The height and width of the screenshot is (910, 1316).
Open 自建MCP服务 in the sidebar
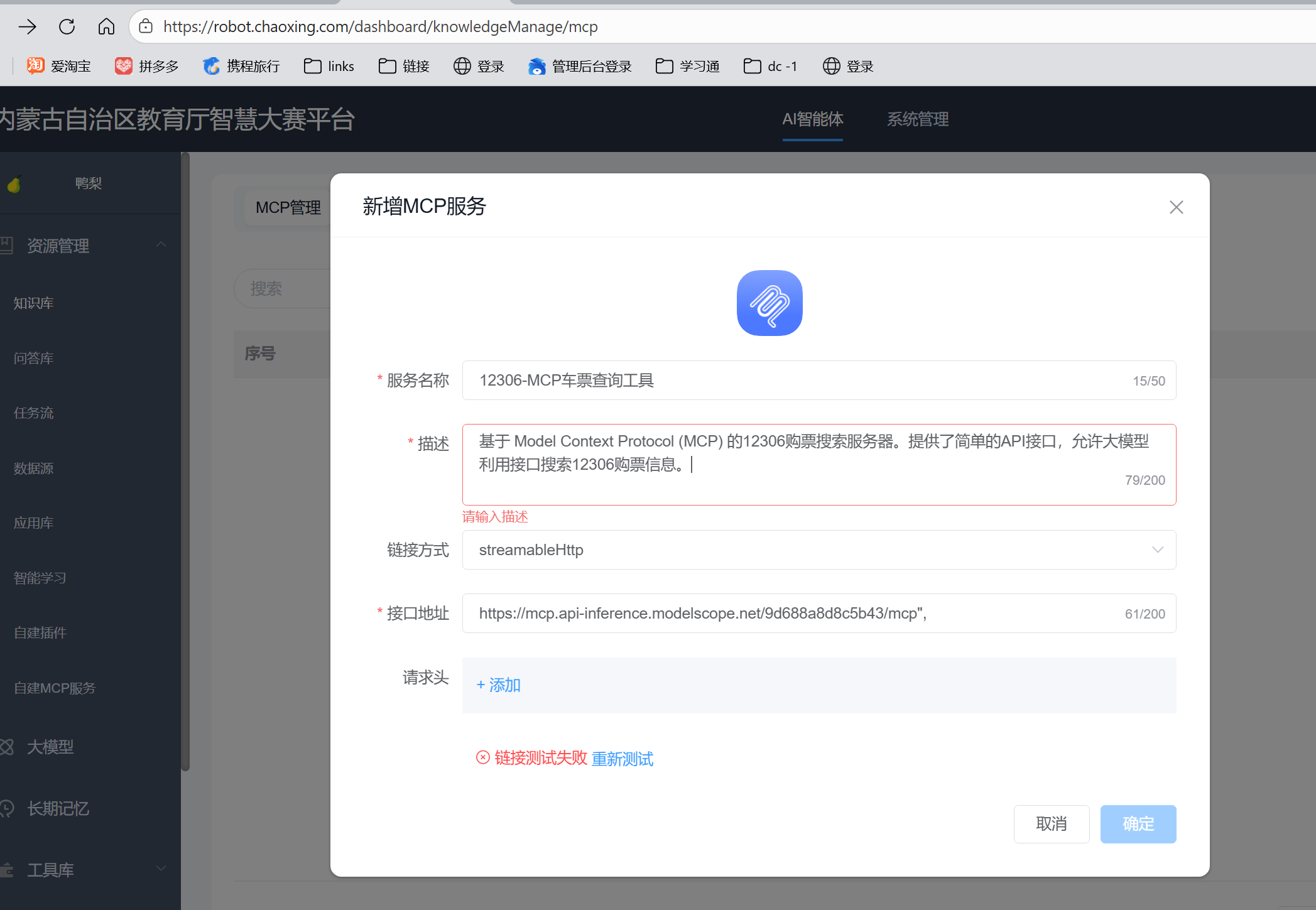pyautogui.click(x=55, y=688)
